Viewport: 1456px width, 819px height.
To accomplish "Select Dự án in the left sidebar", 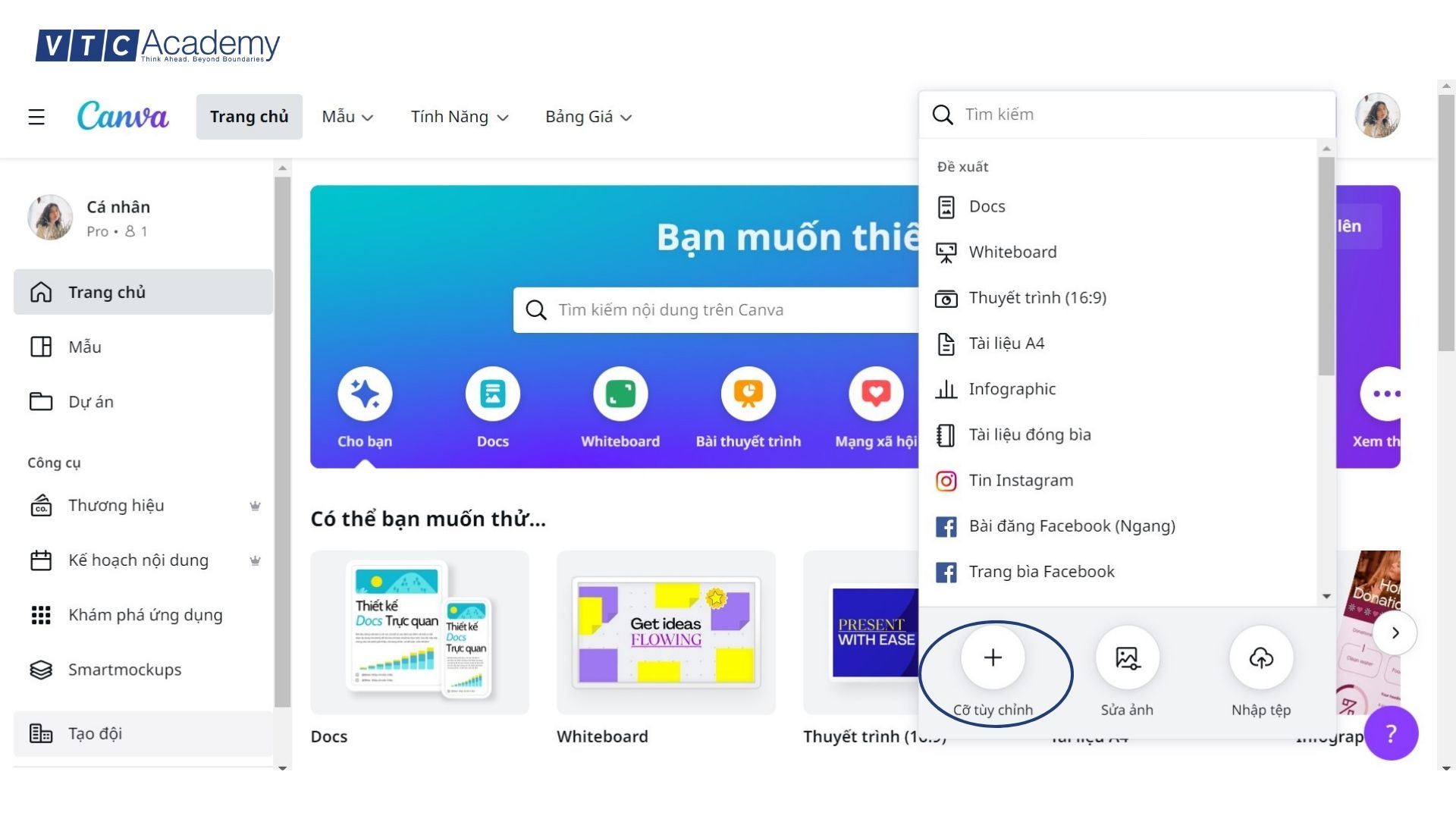I will click(91, 402).
